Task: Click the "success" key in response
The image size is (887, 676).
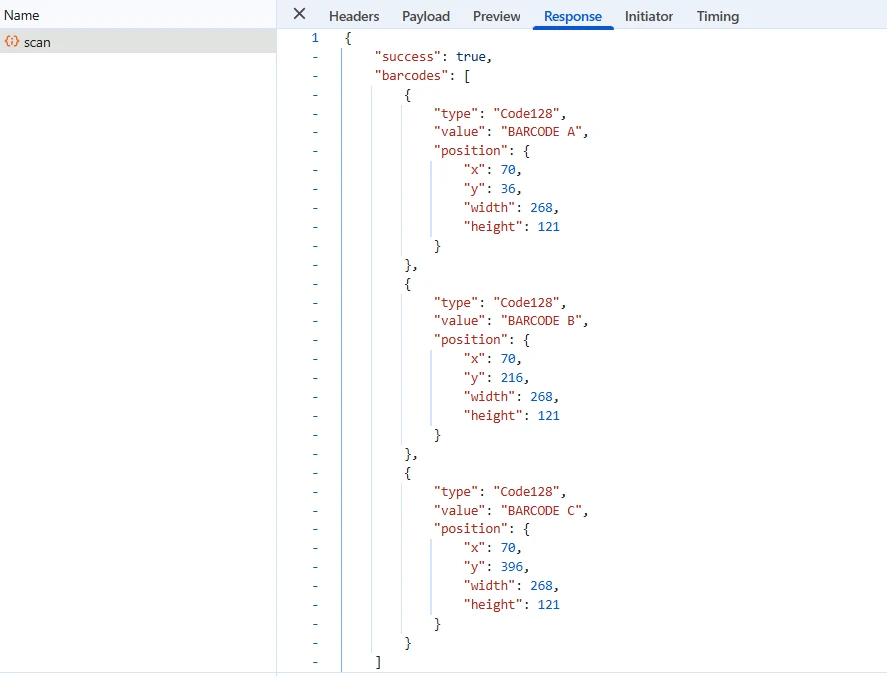Action: [x=408, y=57]
